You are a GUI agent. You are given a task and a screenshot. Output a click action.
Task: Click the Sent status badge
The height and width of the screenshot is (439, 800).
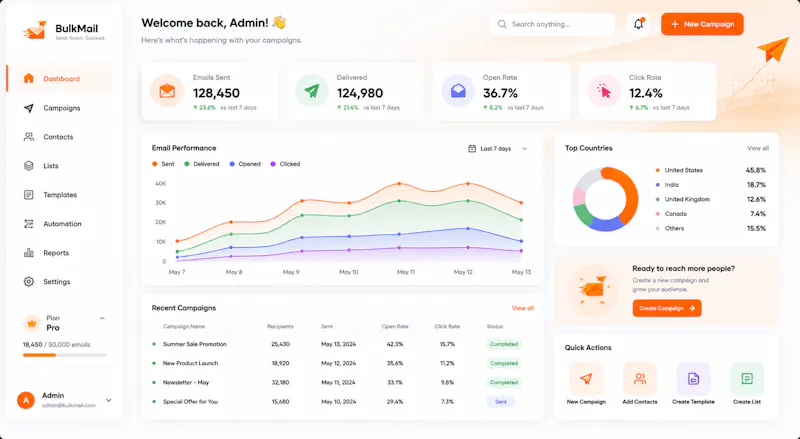(501, 402)
